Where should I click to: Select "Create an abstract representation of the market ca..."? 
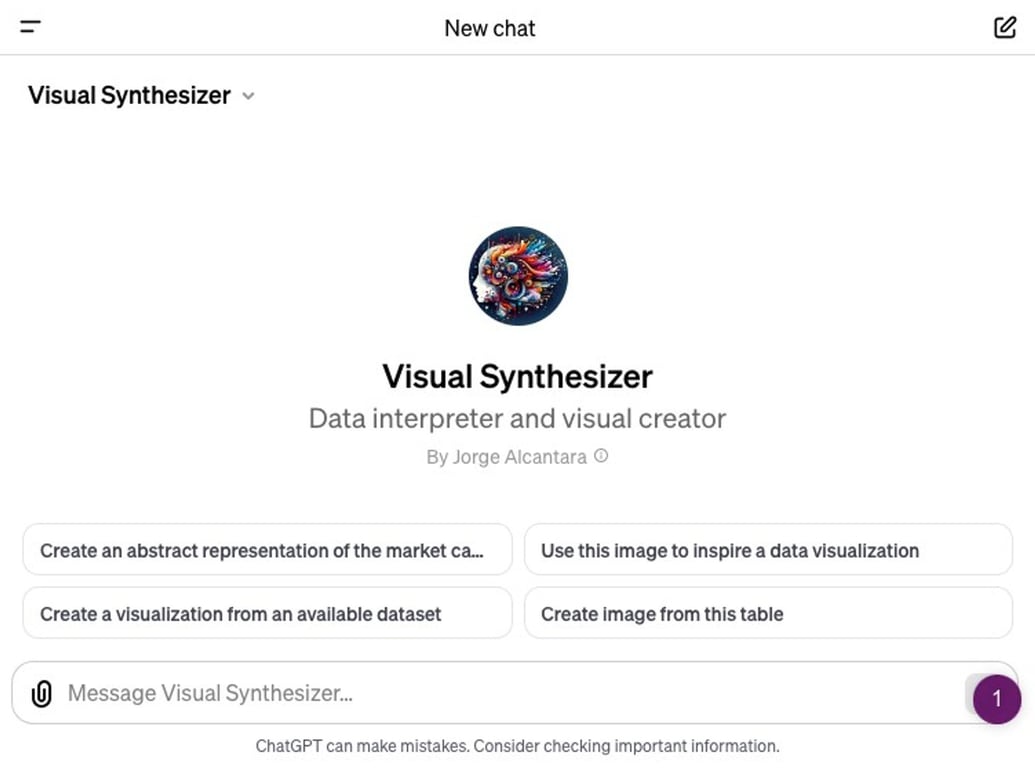coord(267,550)
